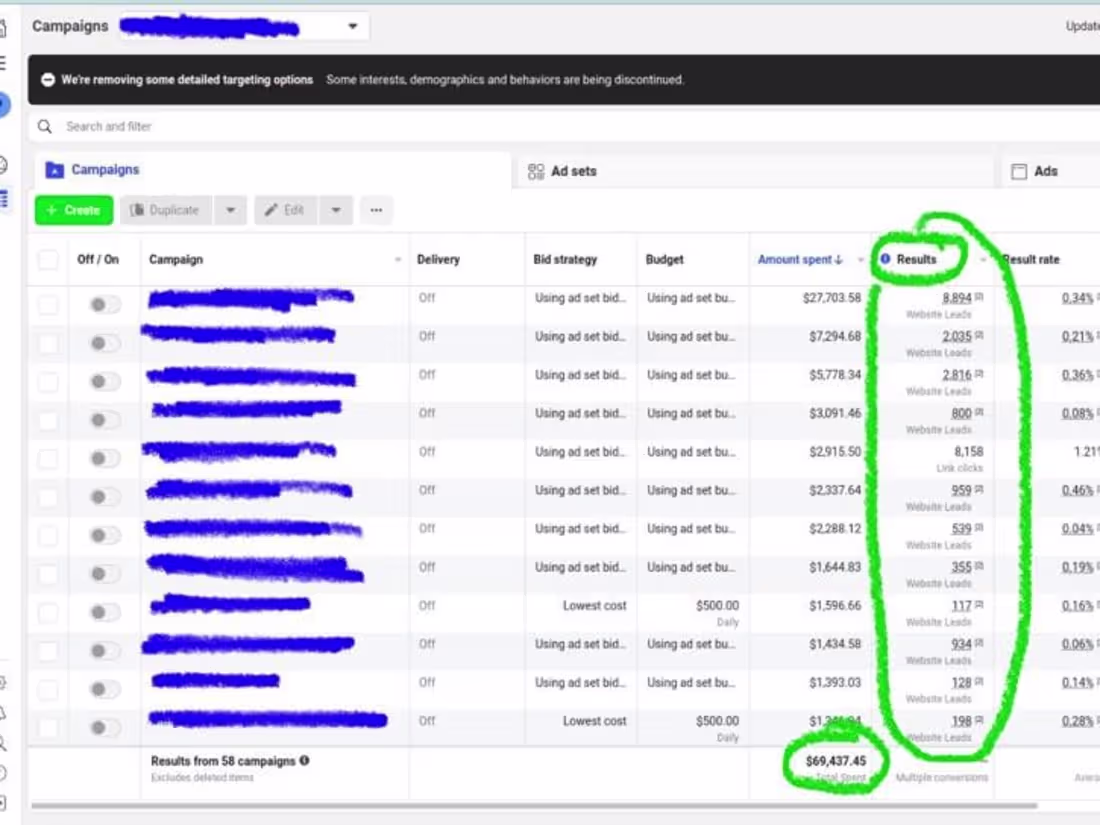Viewport: 1100px width, 825px height.
Task: Expand the dropdown arrow next to Duplicate
Action: [231, 210]
